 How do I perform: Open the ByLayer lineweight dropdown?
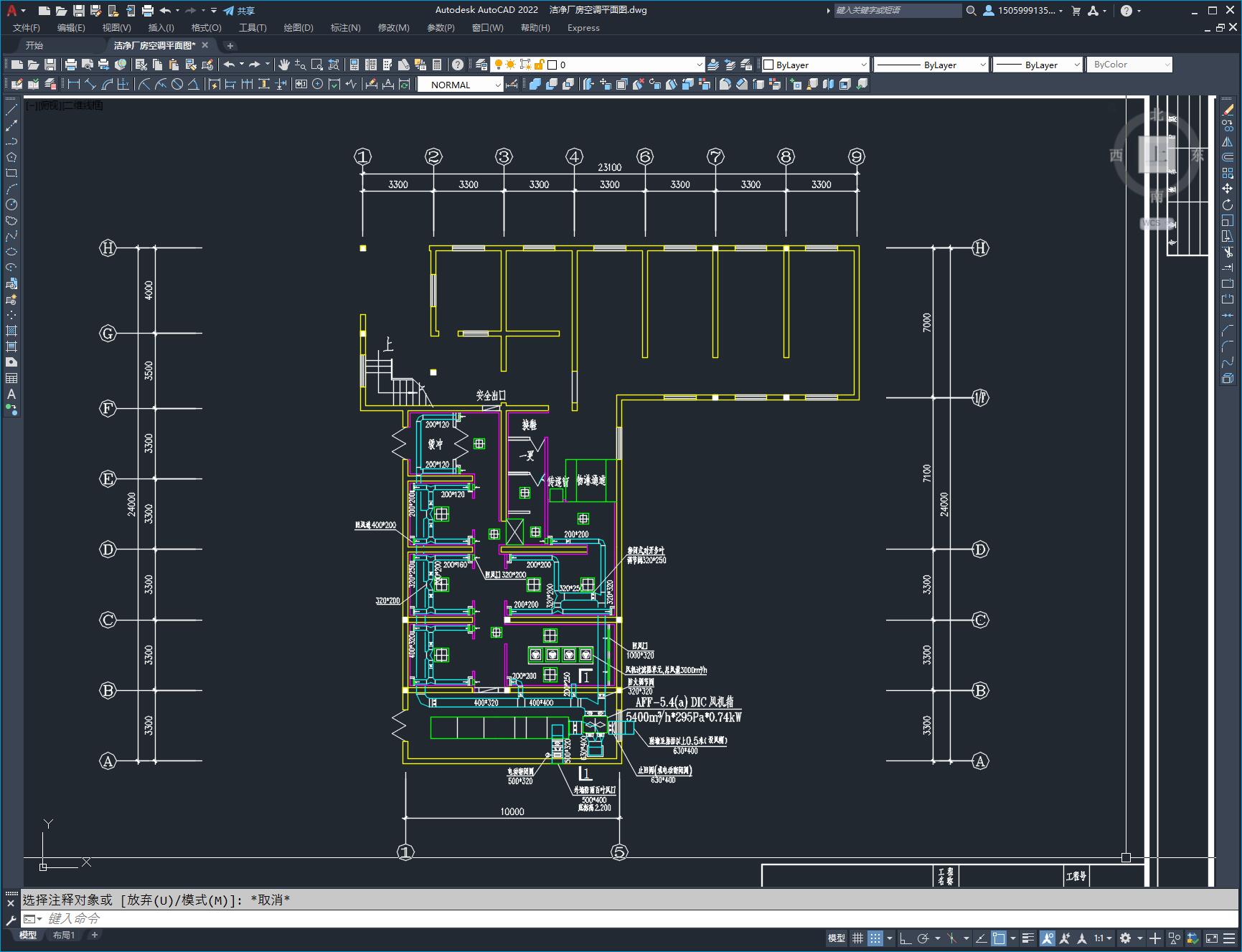pos(1038,65)
